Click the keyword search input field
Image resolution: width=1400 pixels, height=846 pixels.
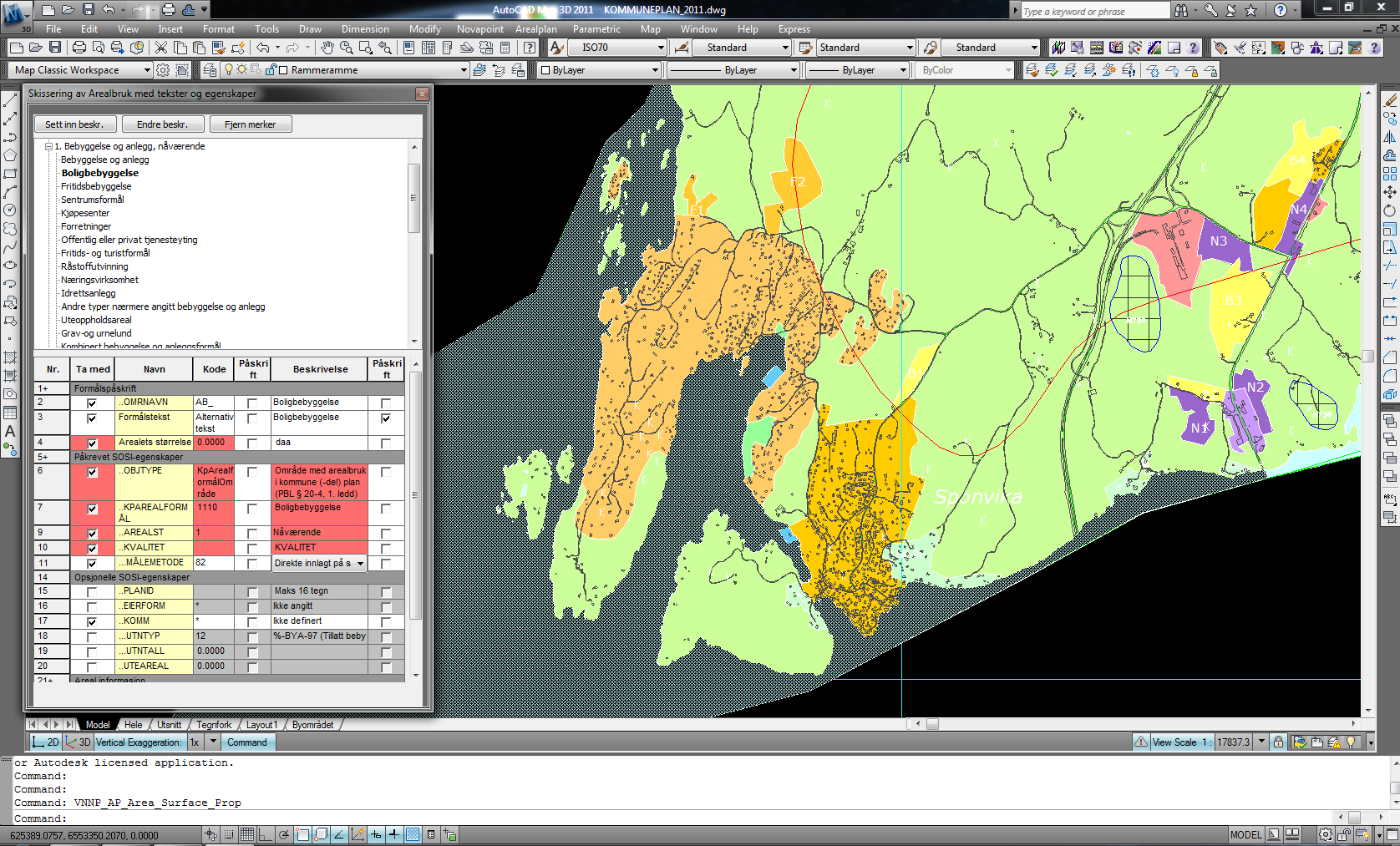click(1095, 10)
